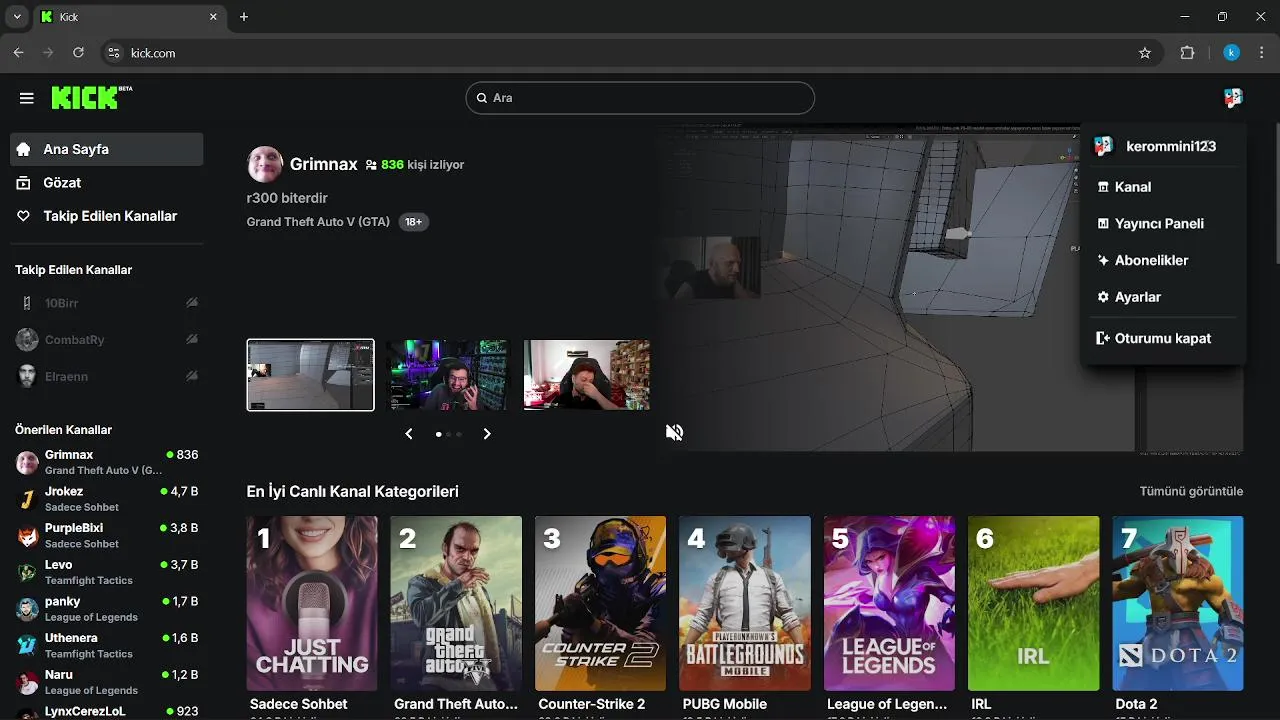Click Naru channel avatar
The height and width of the screenshot is (720, 1280).
[27, 682]
